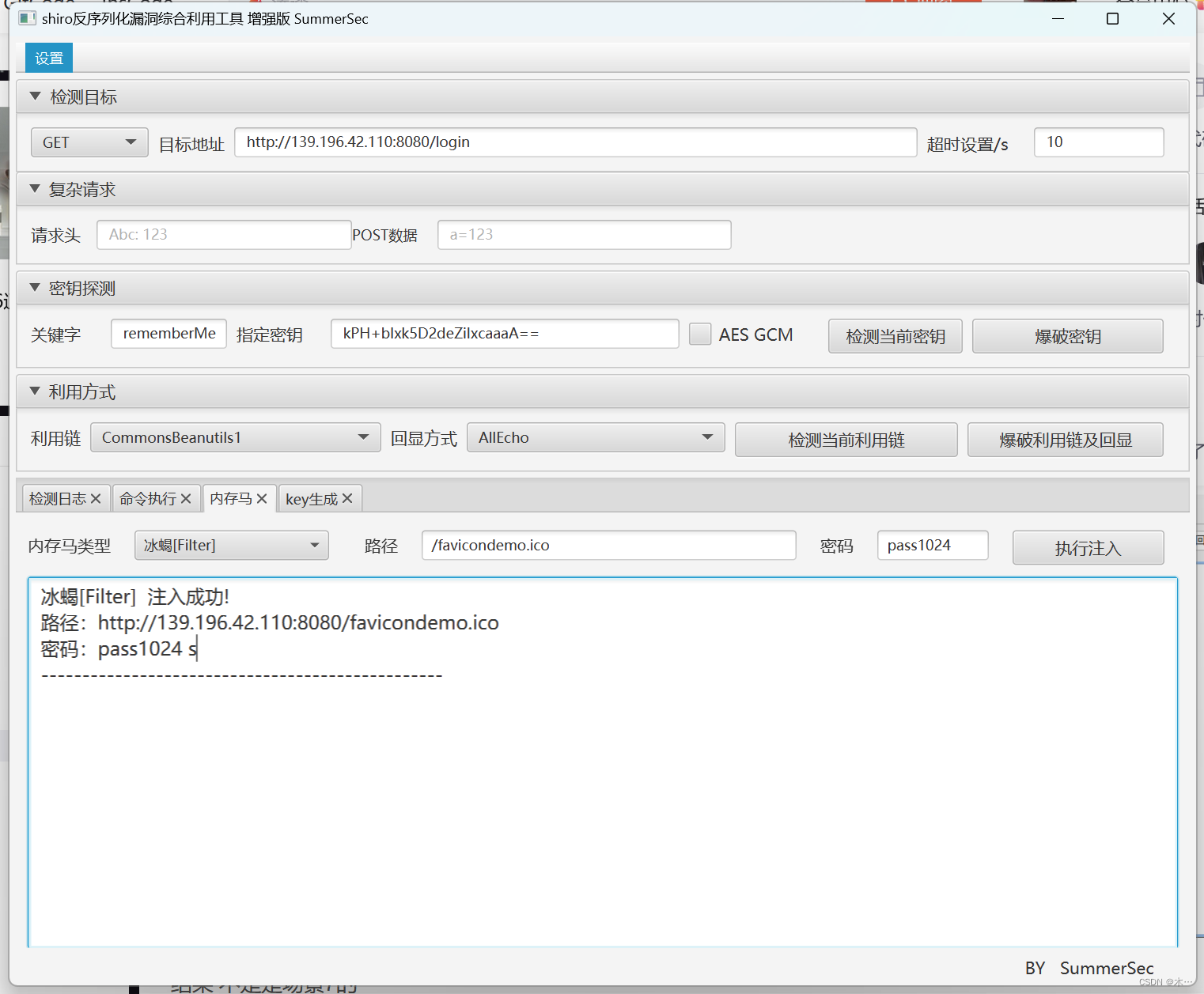Click the 密码: pass1024 output line
Image resolution: width=1204 pixels, height=994 pixels.
click(x=119, y=648)
